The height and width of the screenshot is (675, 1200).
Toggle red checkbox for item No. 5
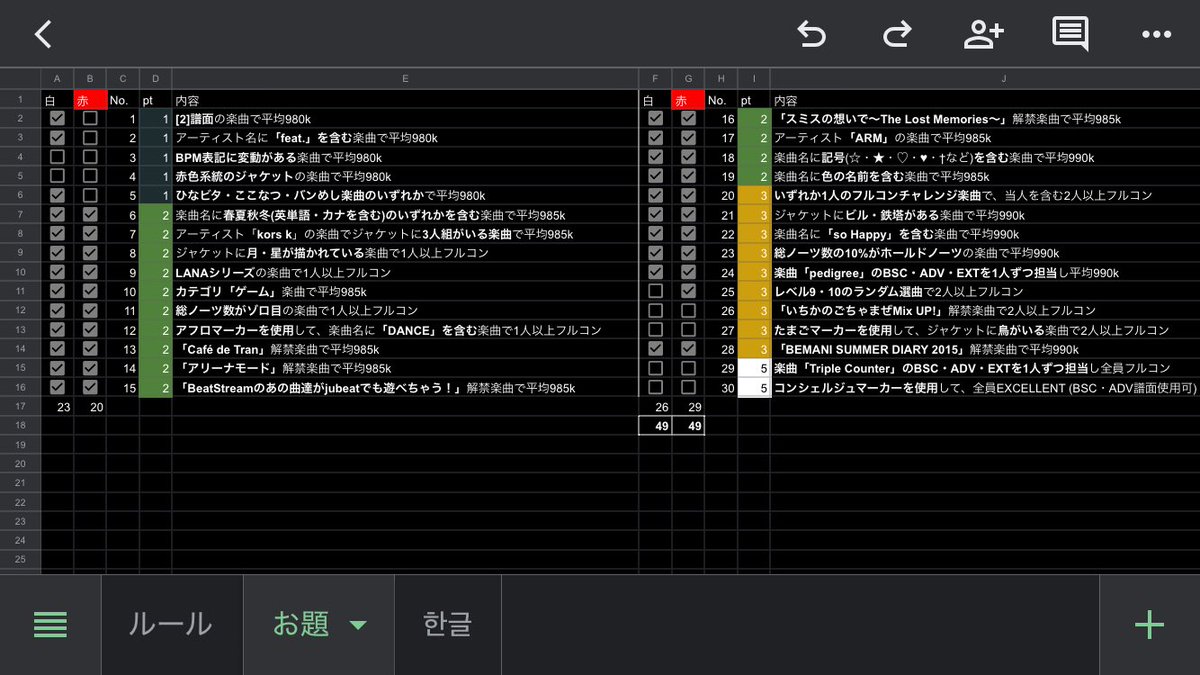(90, 195)
